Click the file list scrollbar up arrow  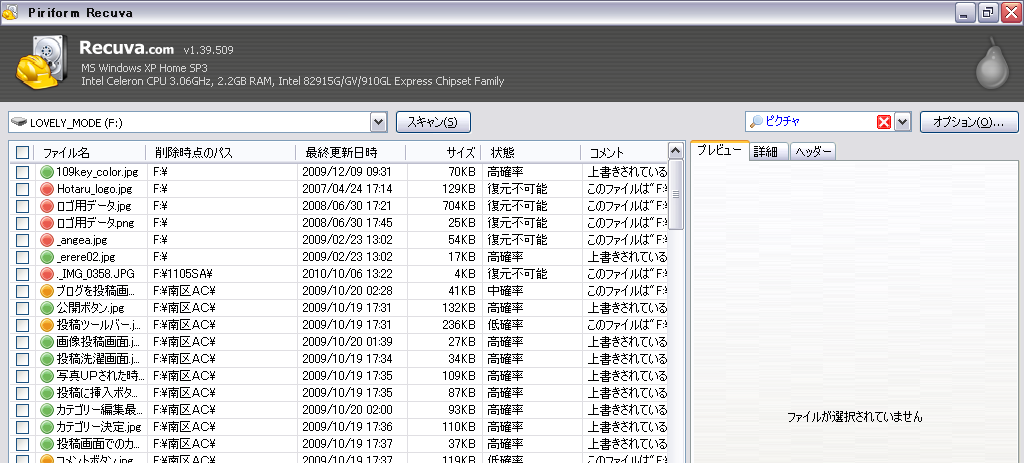point(676,152)
